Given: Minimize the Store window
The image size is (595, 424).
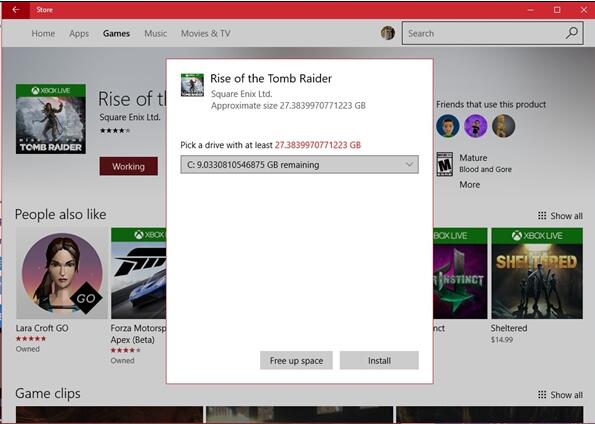Looking at the screenshot, I should (530, 10).
